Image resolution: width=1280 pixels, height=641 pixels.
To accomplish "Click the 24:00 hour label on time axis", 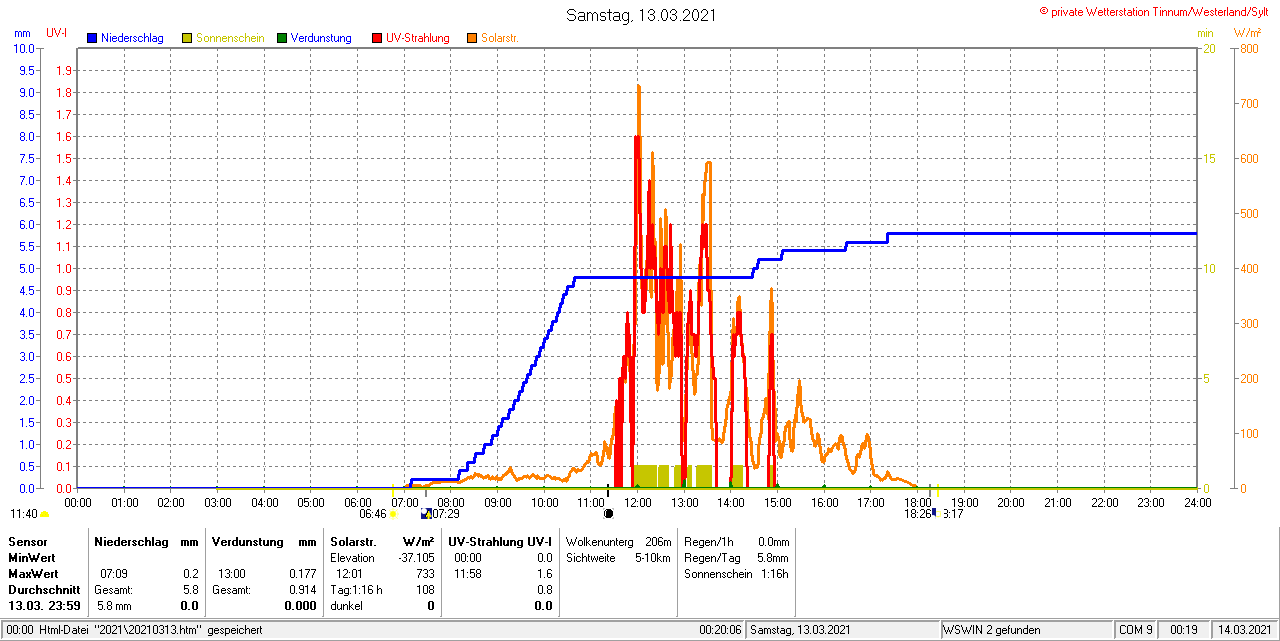I will tap(1198, 502).
